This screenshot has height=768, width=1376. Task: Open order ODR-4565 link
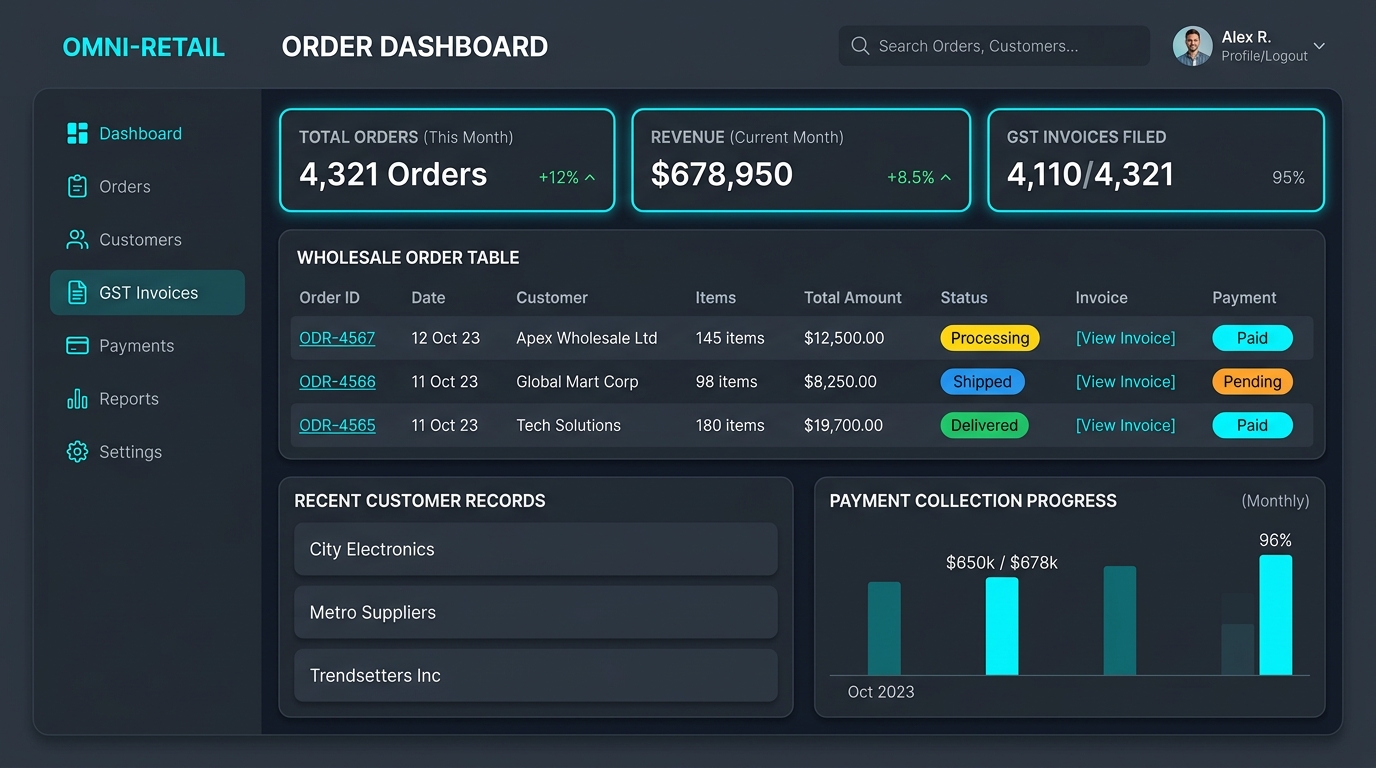(337, 425)
